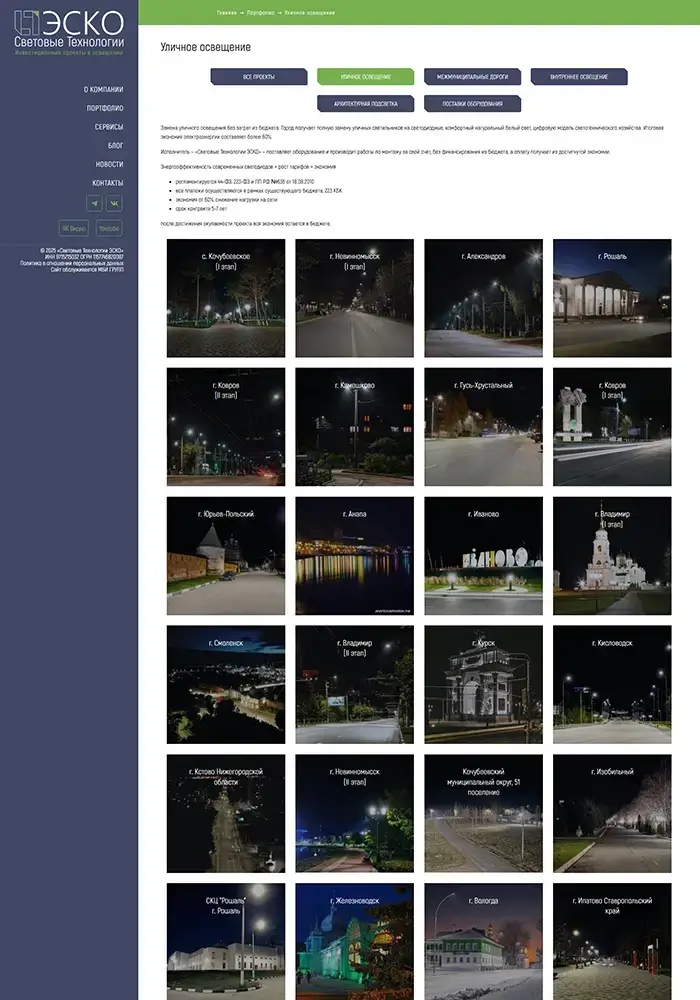The width and height of the screenshot is (700, 1000).
Task: Open the Youtube button
Action: [109, 228]
